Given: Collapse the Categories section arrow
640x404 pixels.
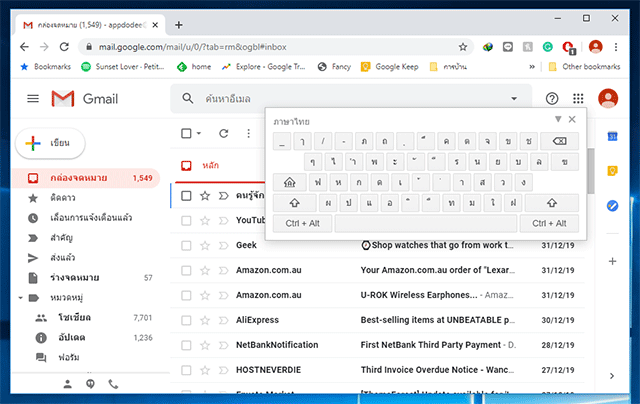Looking at the screenshot, I should [x=20, y=298].
